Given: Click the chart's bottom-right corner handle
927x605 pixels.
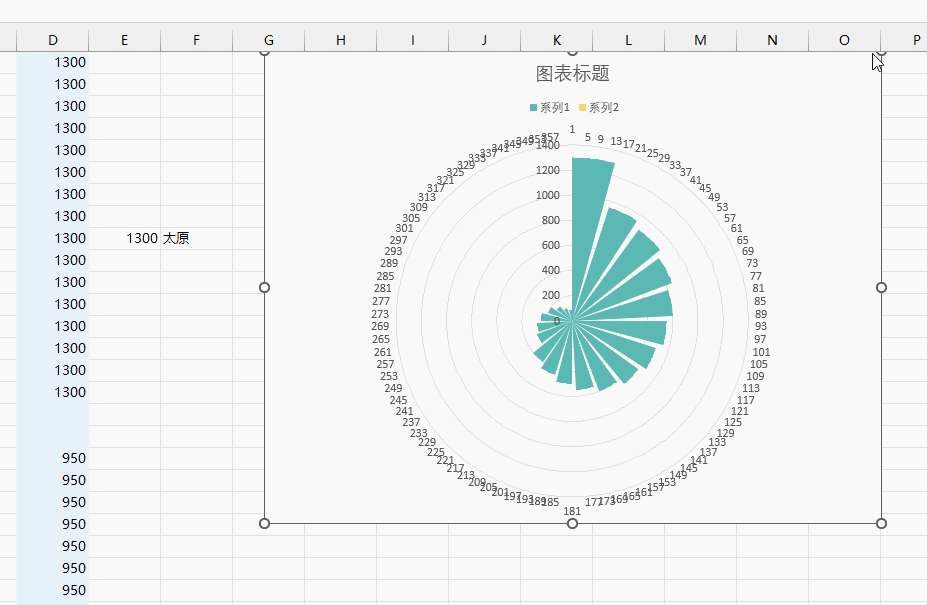Looking at the screenshot, I should click(881, 523).
